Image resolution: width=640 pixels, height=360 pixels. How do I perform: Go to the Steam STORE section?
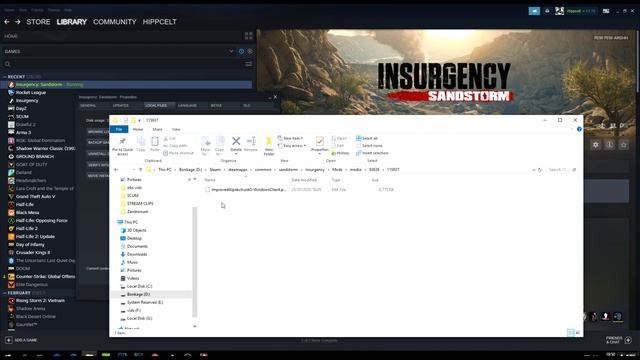tap(38, 22)
